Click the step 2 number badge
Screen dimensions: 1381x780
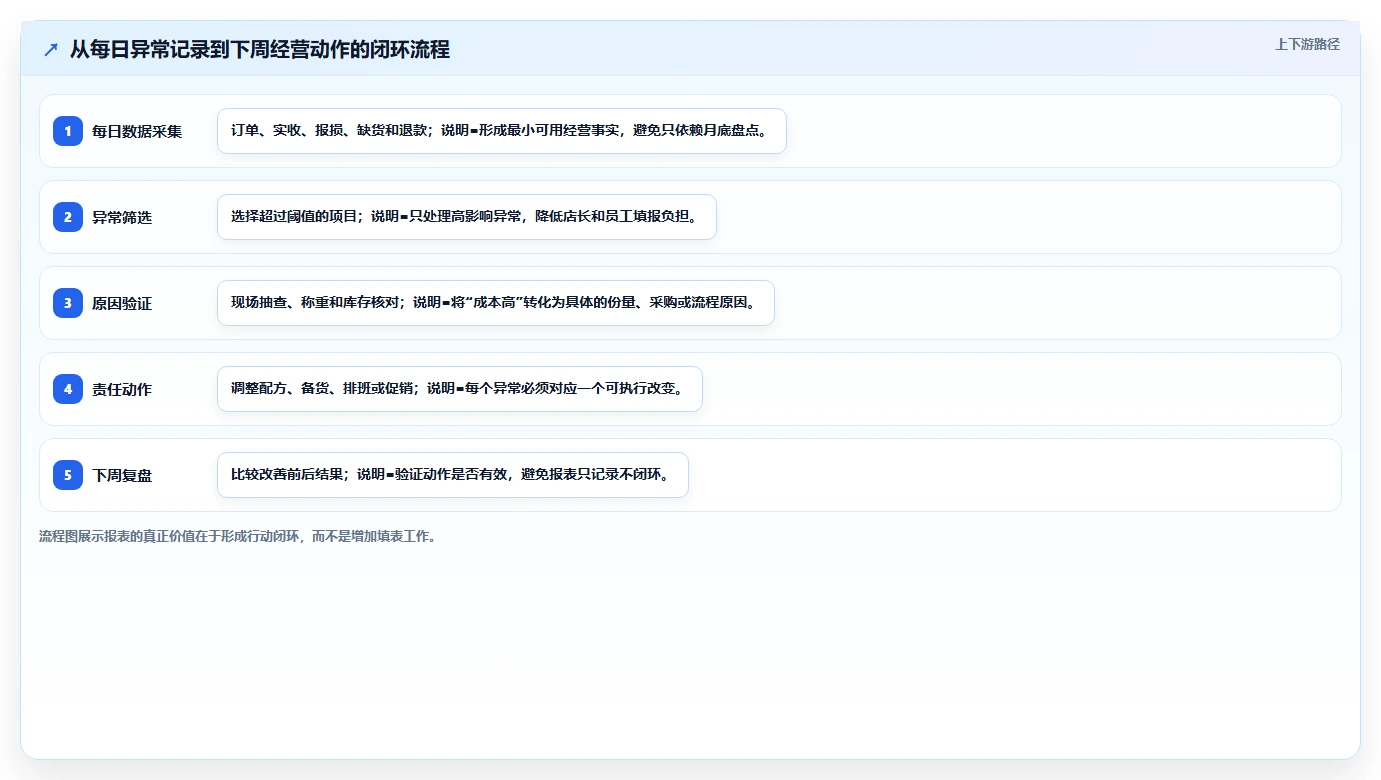click(68, 217)
